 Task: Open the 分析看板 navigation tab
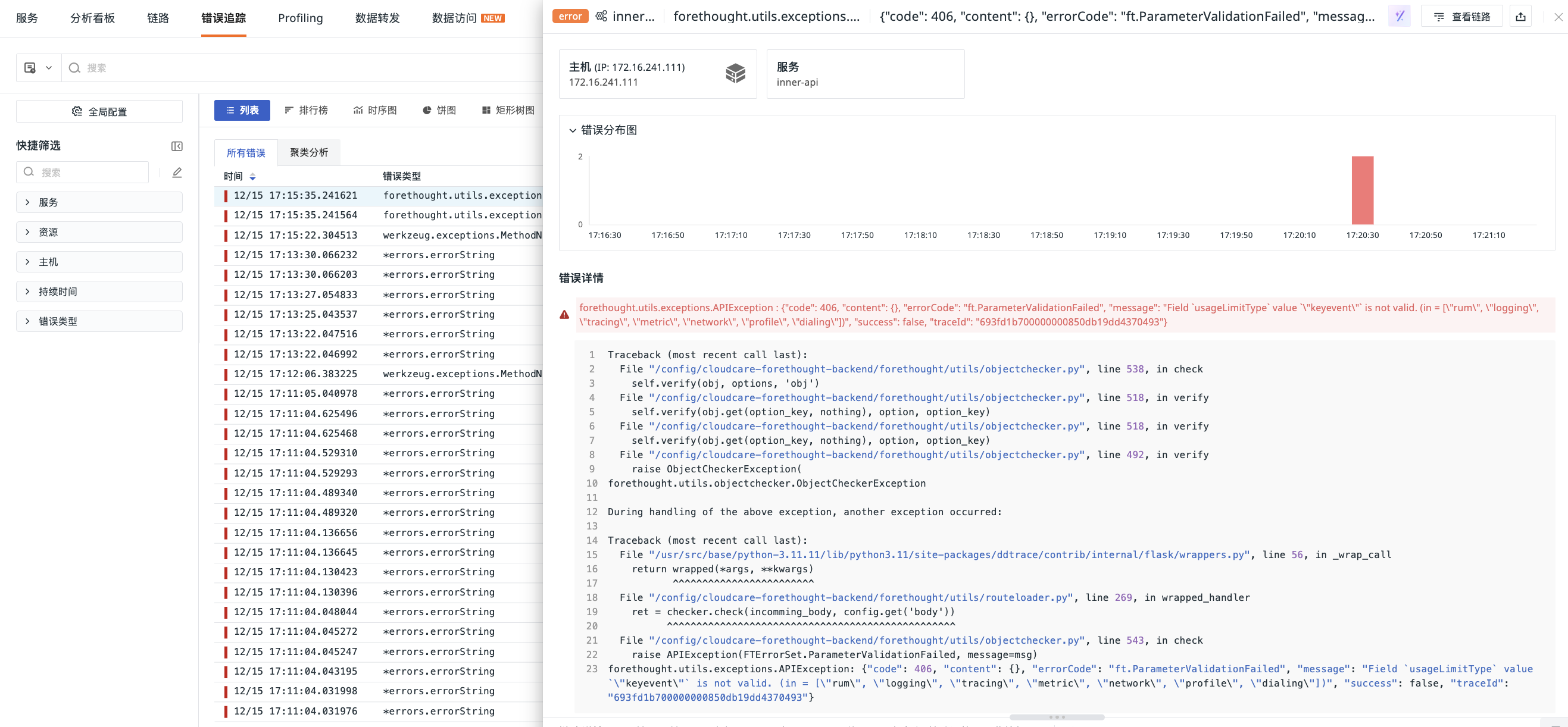pos(92,18)
